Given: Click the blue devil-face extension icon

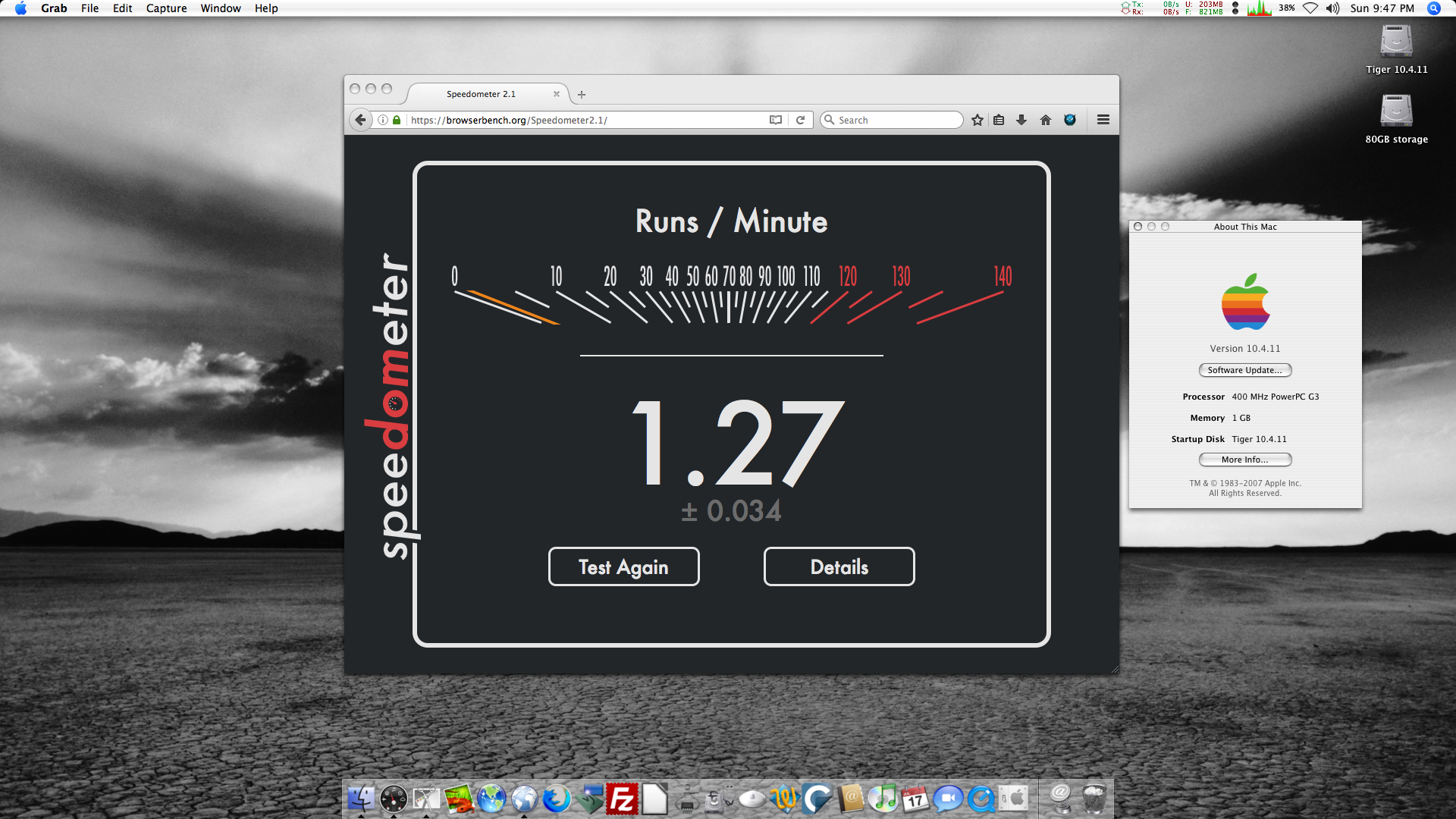Looking at the screenshot, I should (x=1070, y=120).
